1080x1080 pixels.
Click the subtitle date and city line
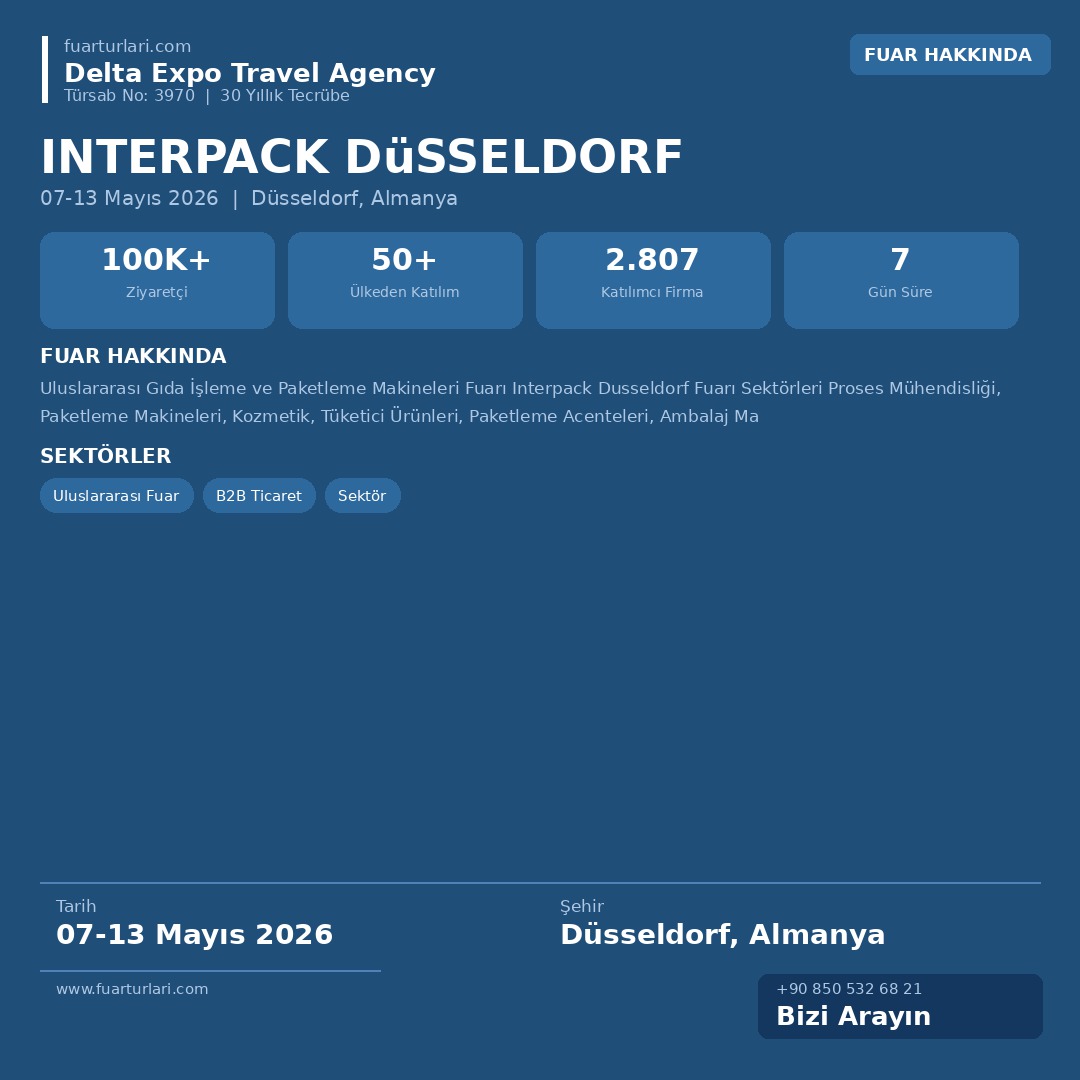pyautogui.click(x=249, y=198)
